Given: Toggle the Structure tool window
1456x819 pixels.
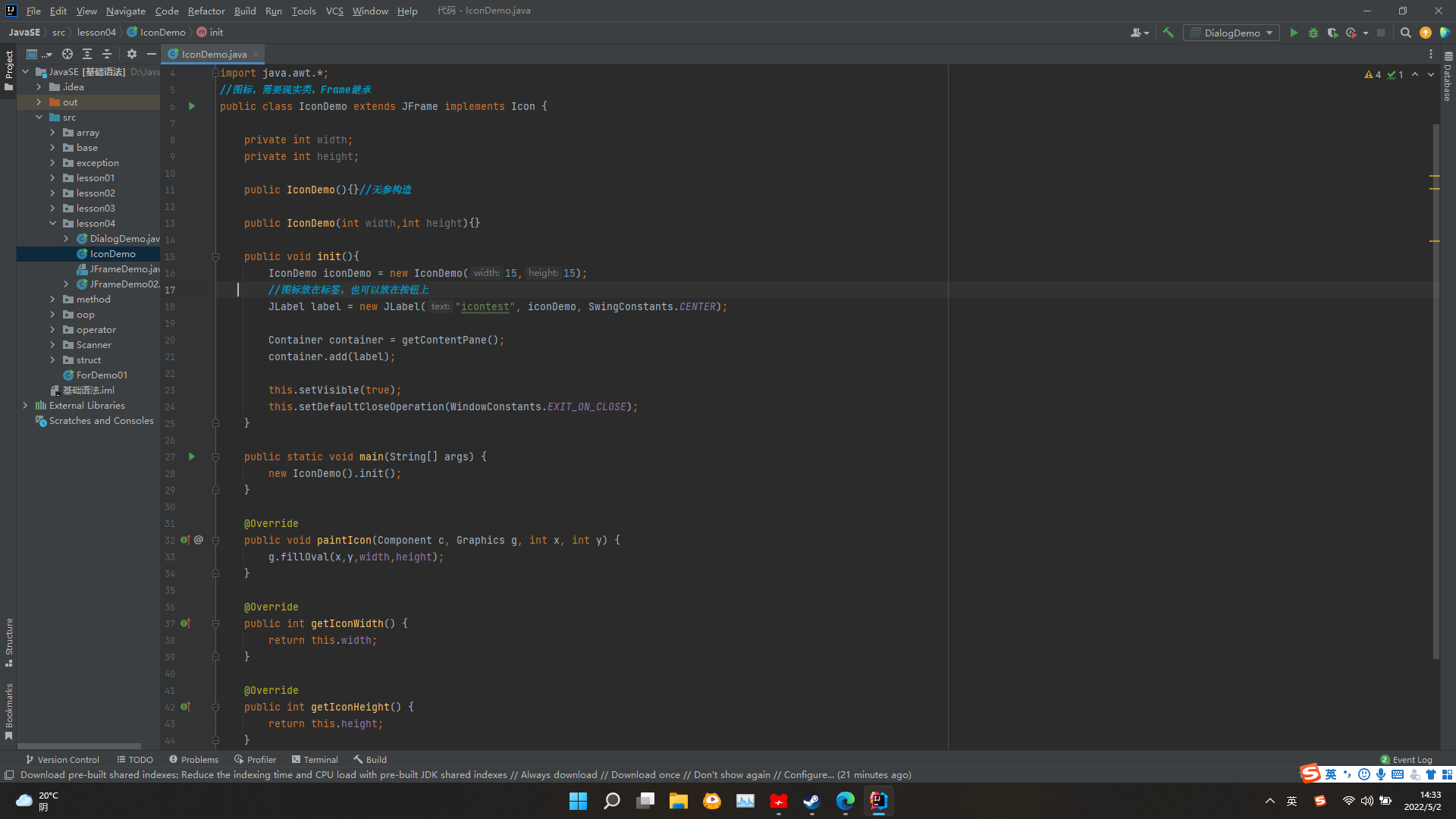Looking at the screenshot, I should point(9,642).
